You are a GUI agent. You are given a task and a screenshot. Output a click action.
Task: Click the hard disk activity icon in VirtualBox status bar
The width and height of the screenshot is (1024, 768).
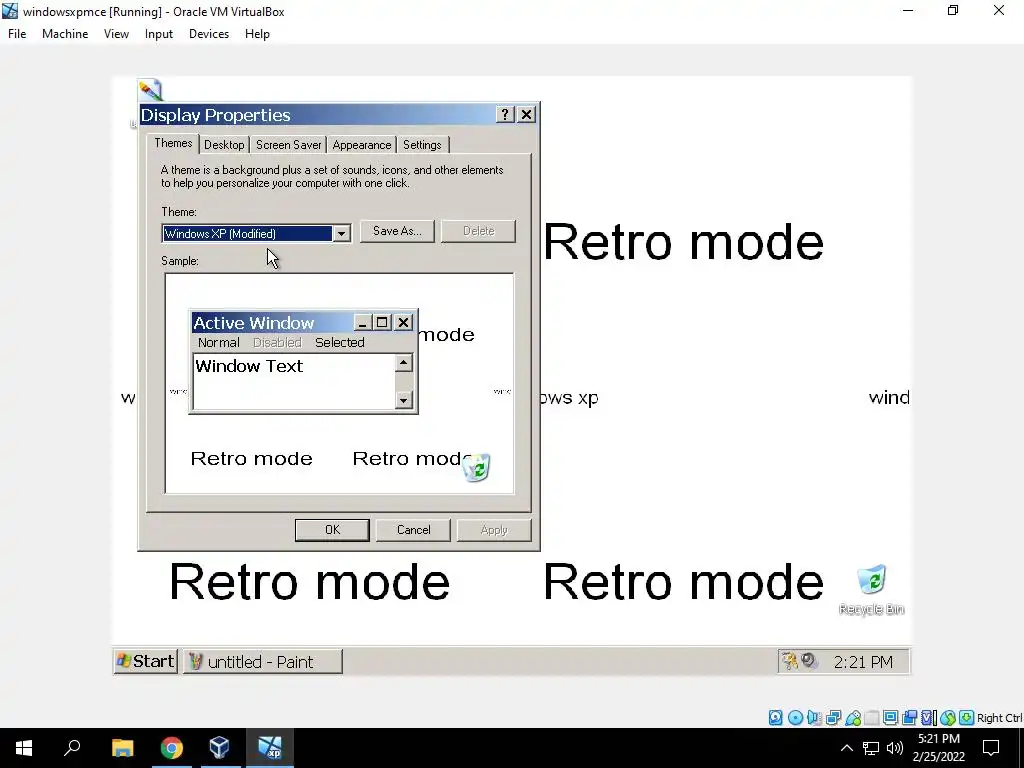(775, 718)
